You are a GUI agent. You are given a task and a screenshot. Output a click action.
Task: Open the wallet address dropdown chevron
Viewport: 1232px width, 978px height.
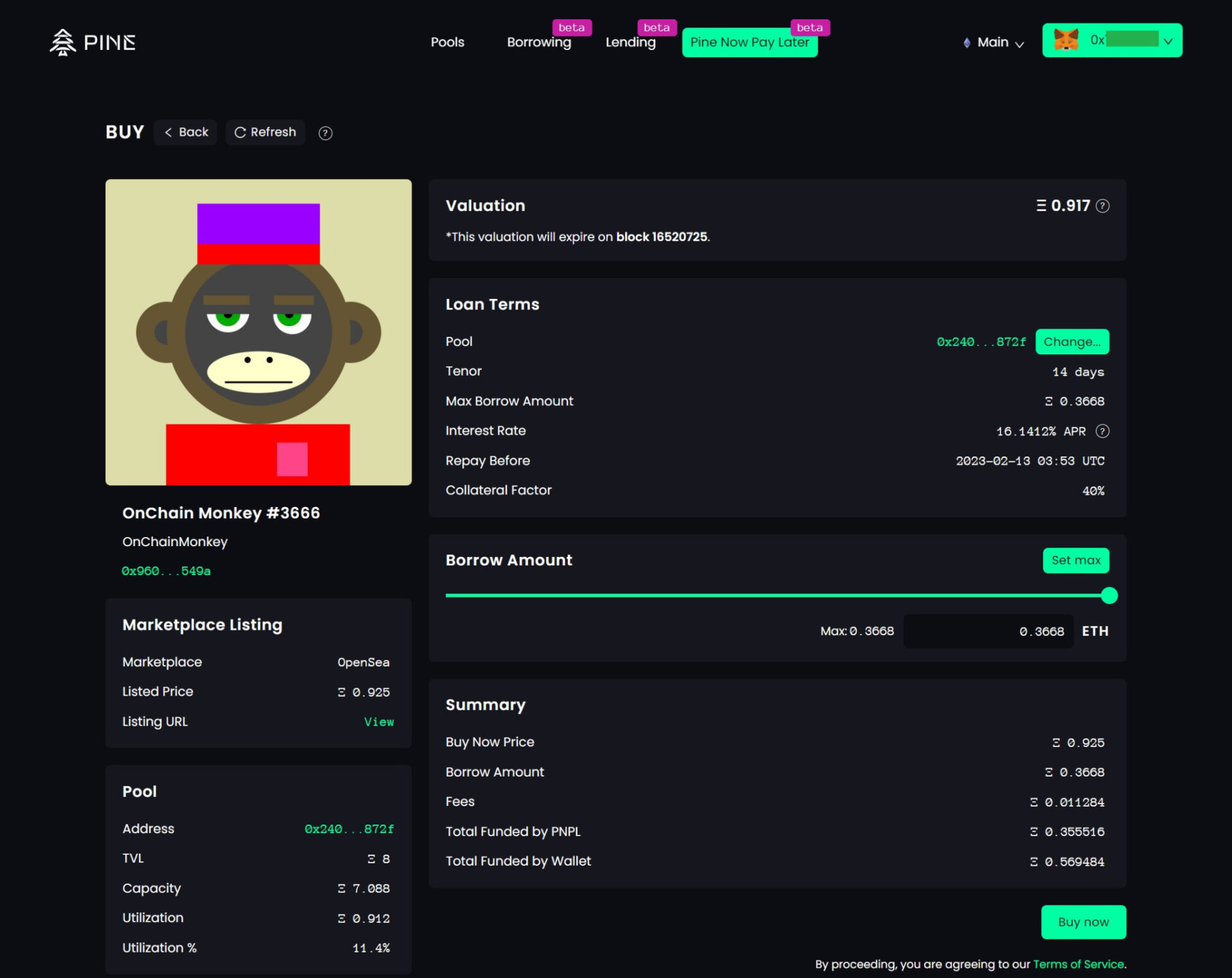[1168, 41]
